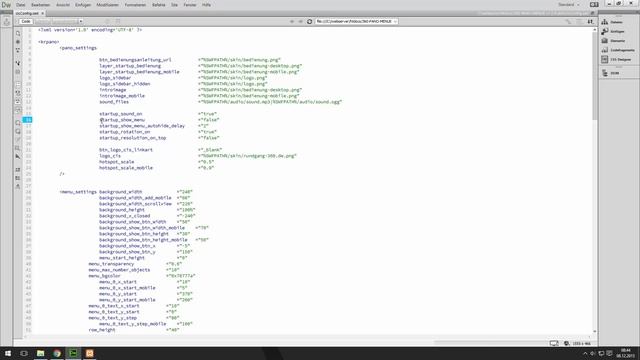
Task: Click the menu_bgcolor attribute line
Action: point(142,276)
